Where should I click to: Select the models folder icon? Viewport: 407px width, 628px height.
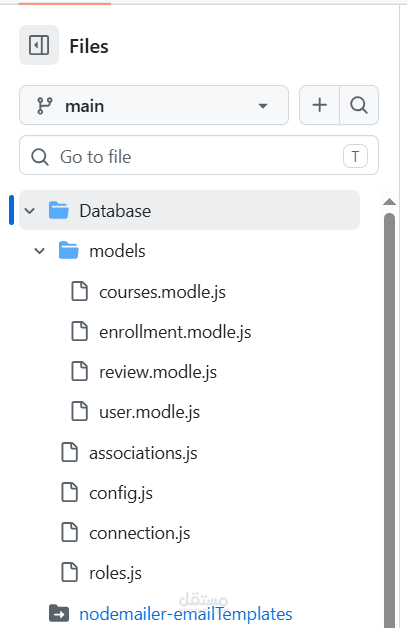point(69,251)
